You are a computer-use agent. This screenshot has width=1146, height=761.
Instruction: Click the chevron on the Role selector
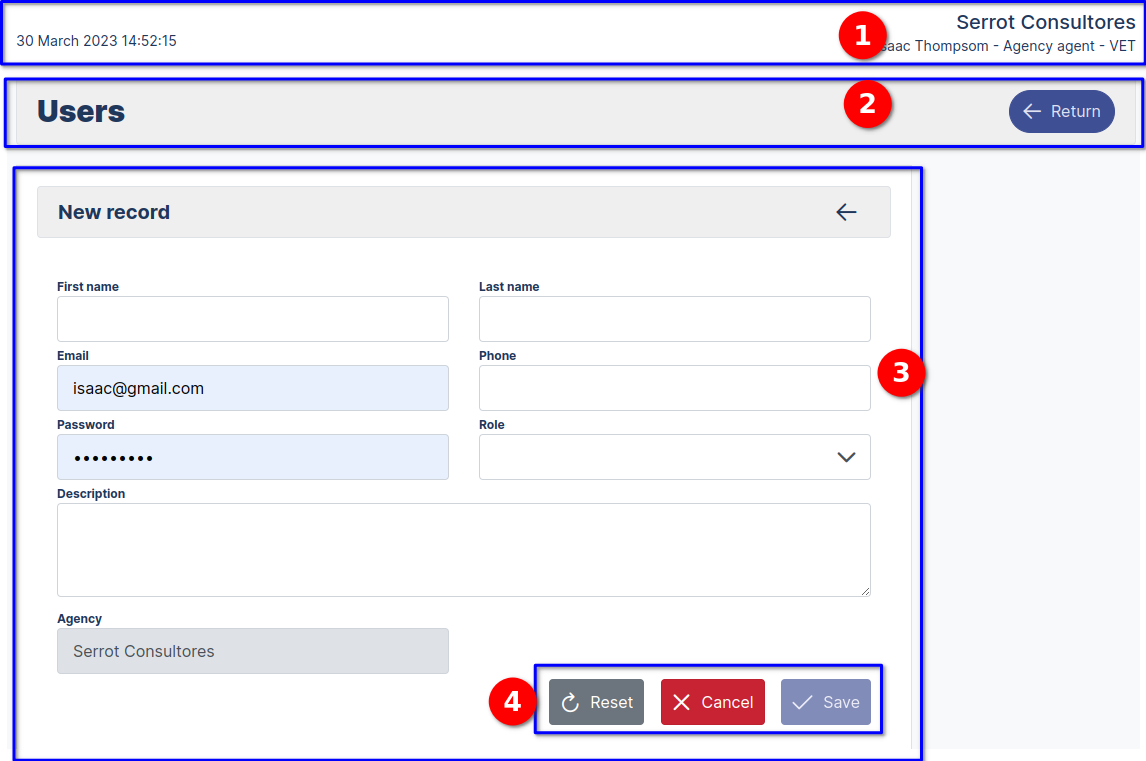pyautogui.click(x=846, y=456)
